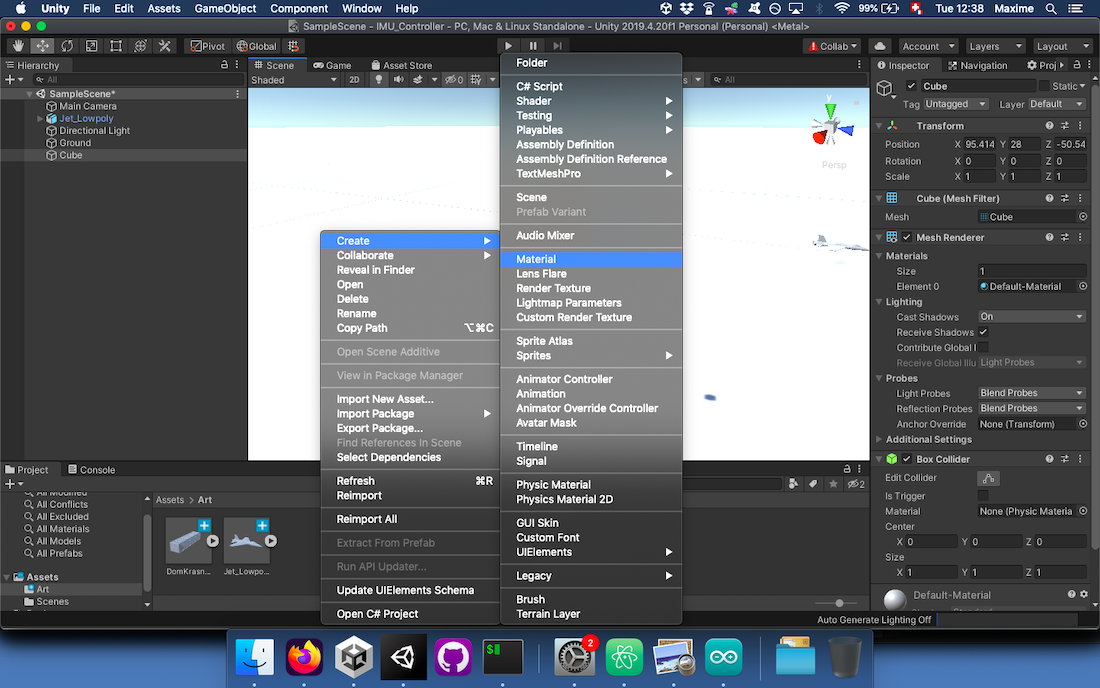Toggle Mesh Renderer enabled checkbox
Viewport: 1100px width, 688px height.
pos(907,237)
